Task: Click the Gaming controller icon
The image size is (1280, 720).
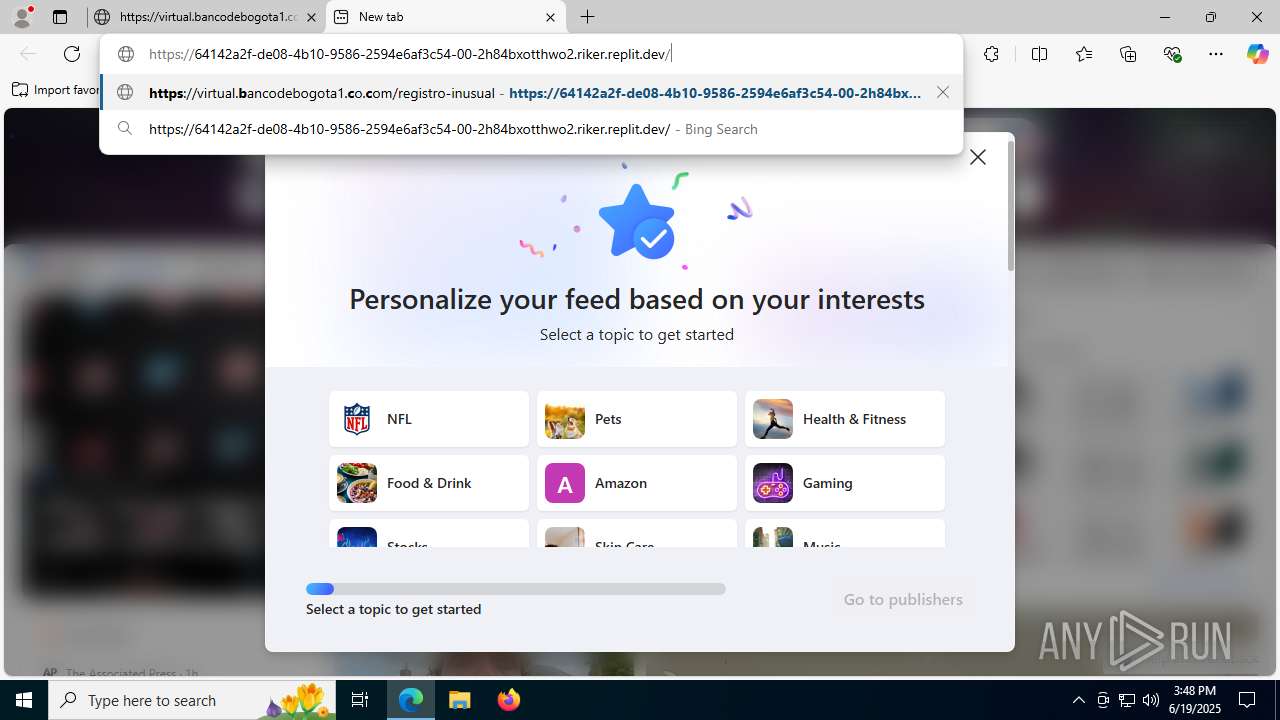Action: 773,483
